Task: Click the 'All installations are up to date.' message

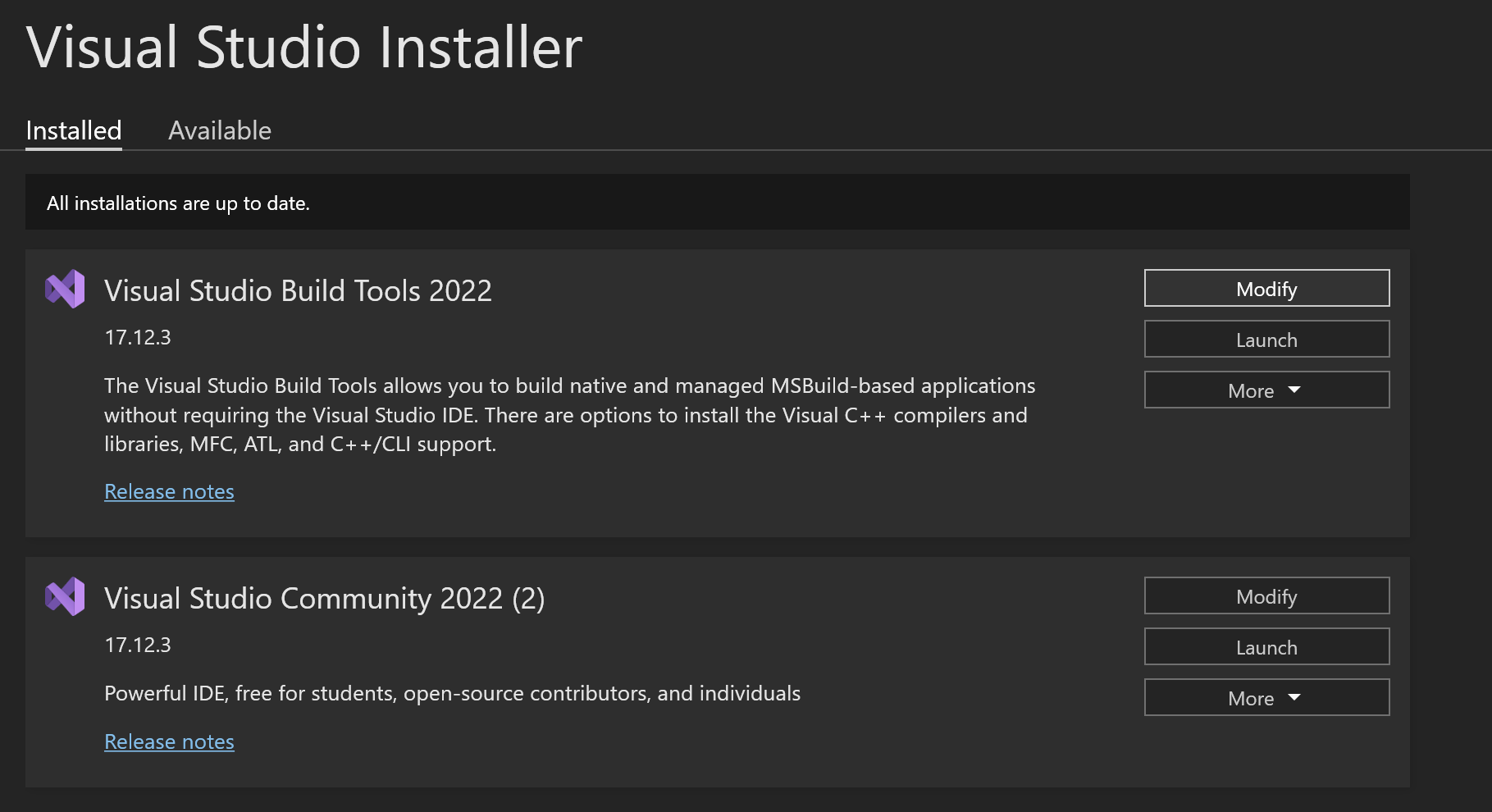Action: point(178,203)
